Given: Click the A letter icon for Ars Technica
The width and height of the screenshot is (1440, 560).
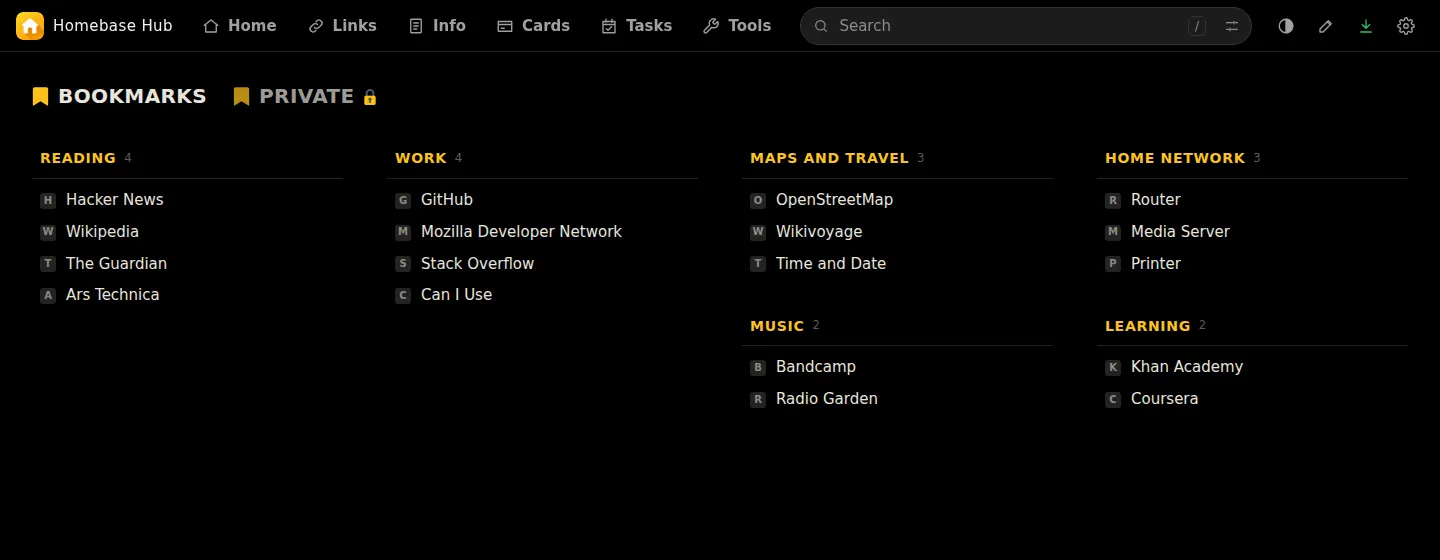Looking at the screenshot, I should (48, 296).
